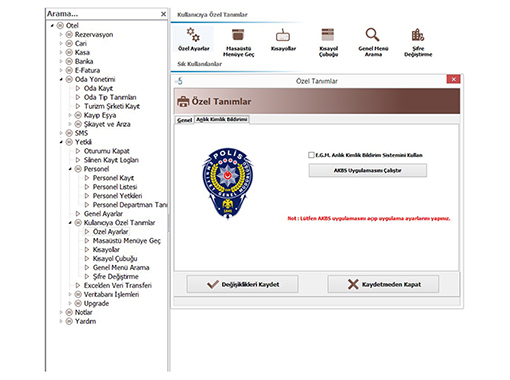Image resolution: width=510 pixels, height=380 pixels.
Task: Open Genel Ayarlar tree item
Action: pos(103,214)
